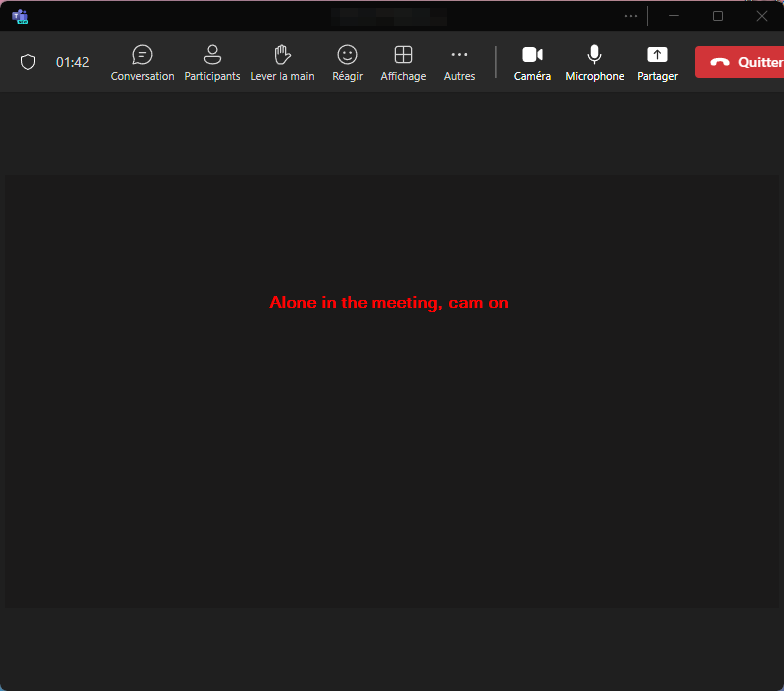This screenshot has height=691, width=784.
Task: Click the shield security icon
Action: (x=28, y=62)
